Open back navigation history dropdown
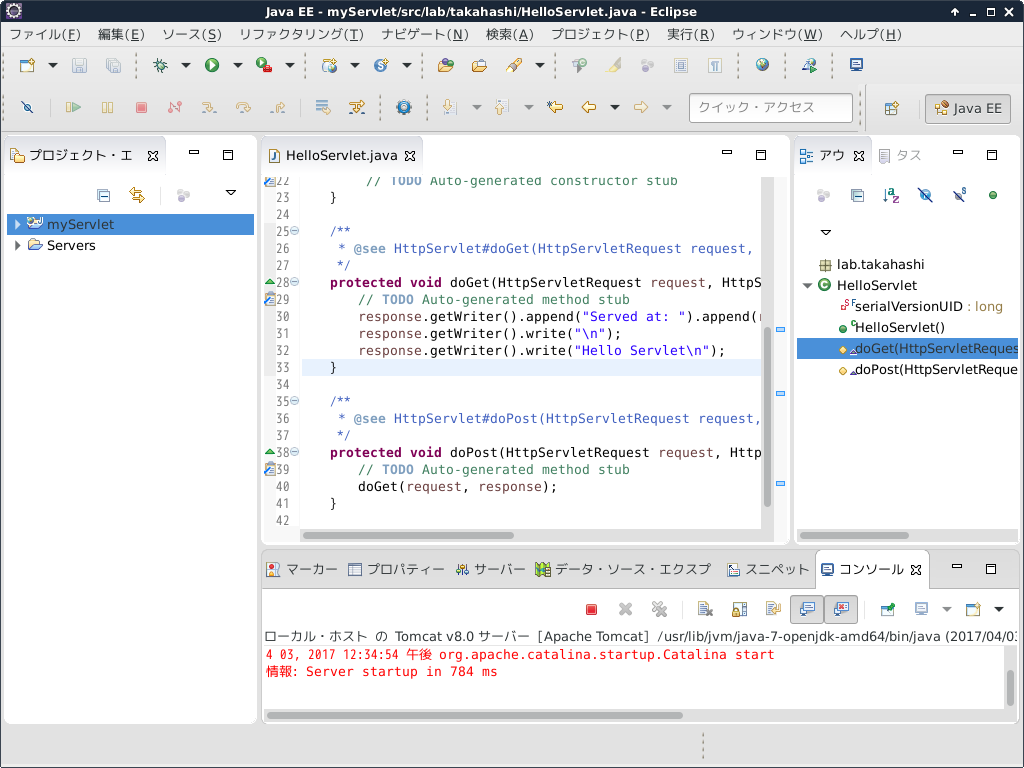This screenshot has width=1024, height=768. (x=615, y=107)
